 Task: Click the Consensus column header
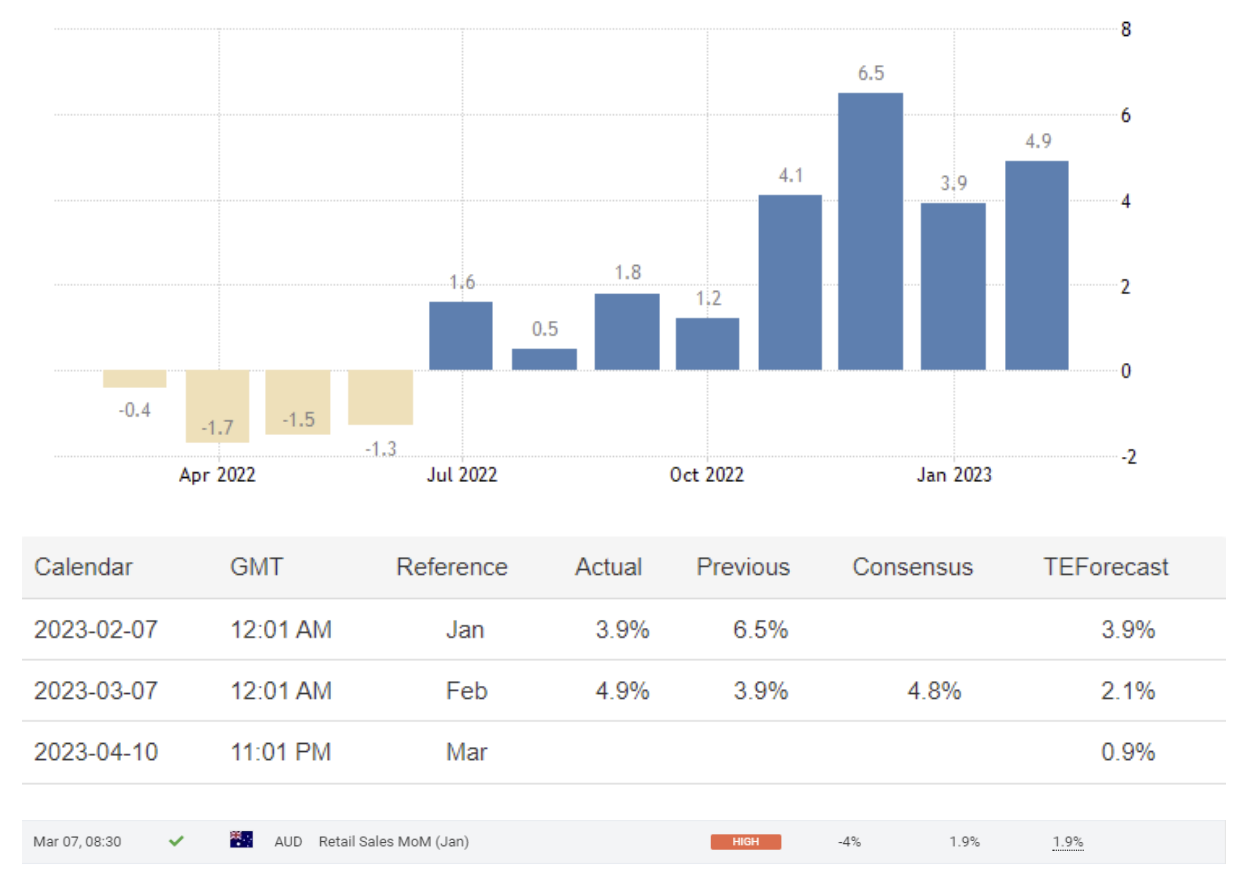coord(912,567)
